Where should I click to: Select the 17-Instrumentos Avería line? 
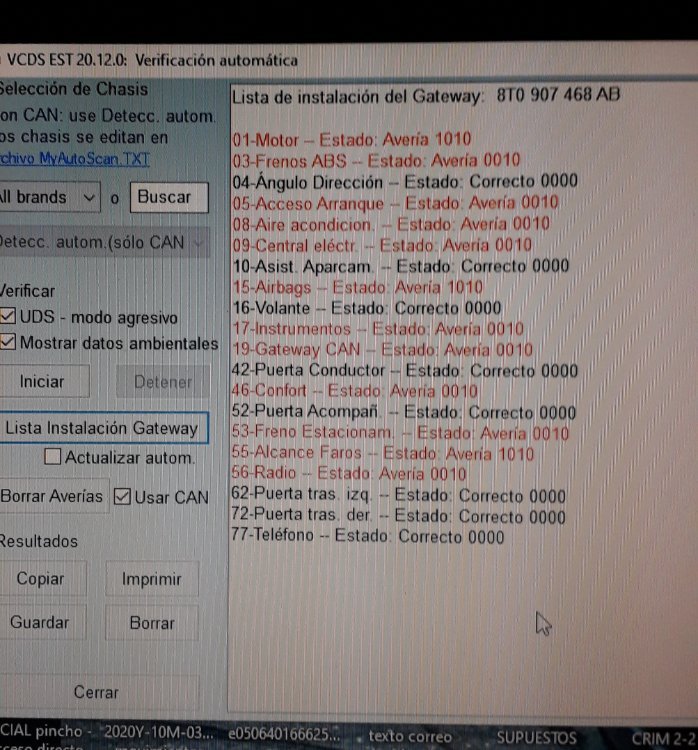click(378, 329)
